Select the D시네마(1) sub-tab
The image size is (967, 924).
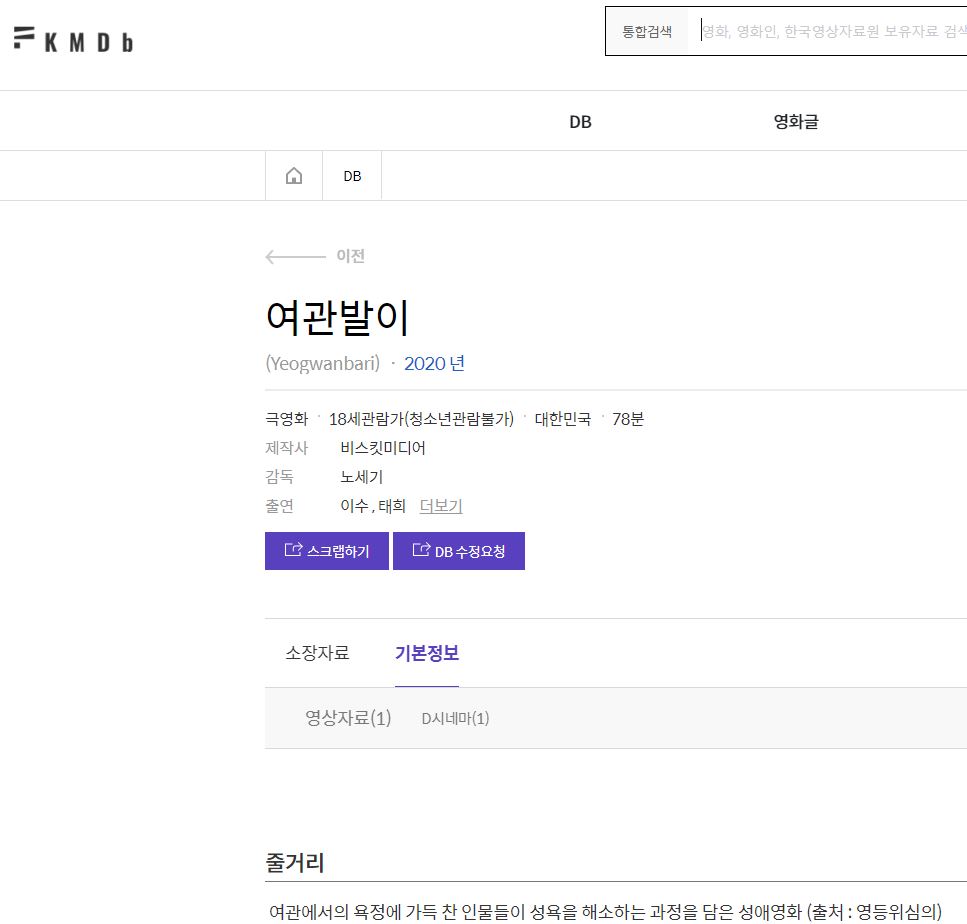(455, 718)
